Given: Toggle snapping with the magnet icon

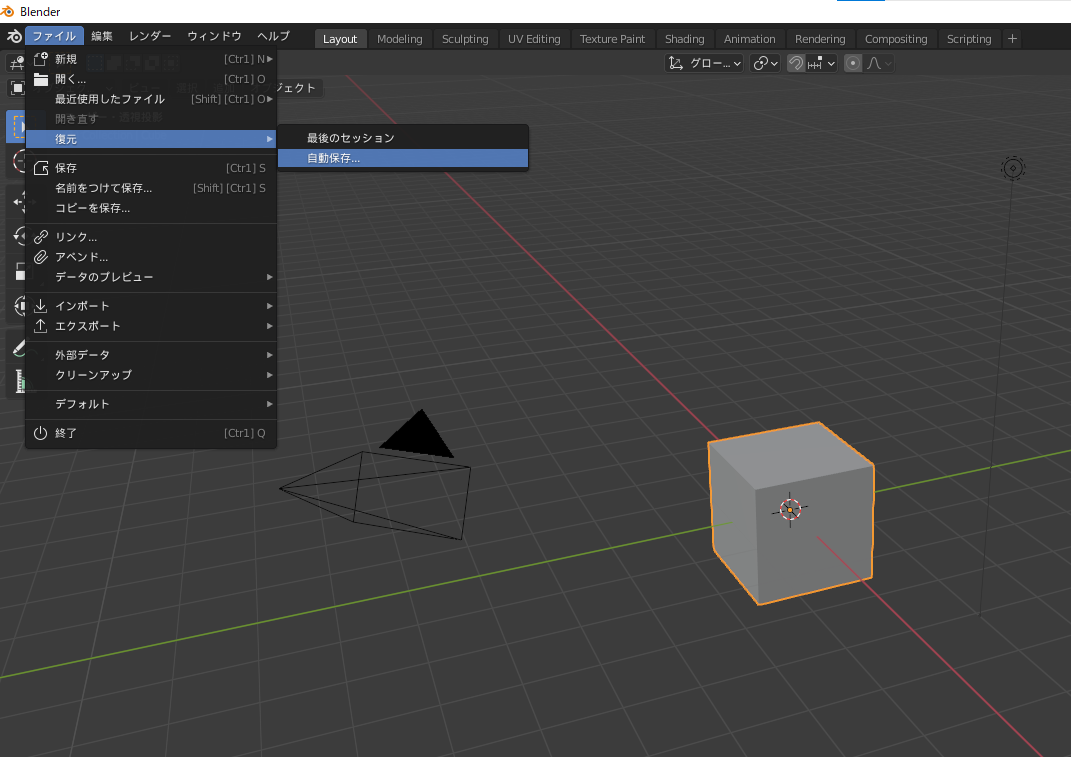Looking at the screenshot, I should coord(796,64).
